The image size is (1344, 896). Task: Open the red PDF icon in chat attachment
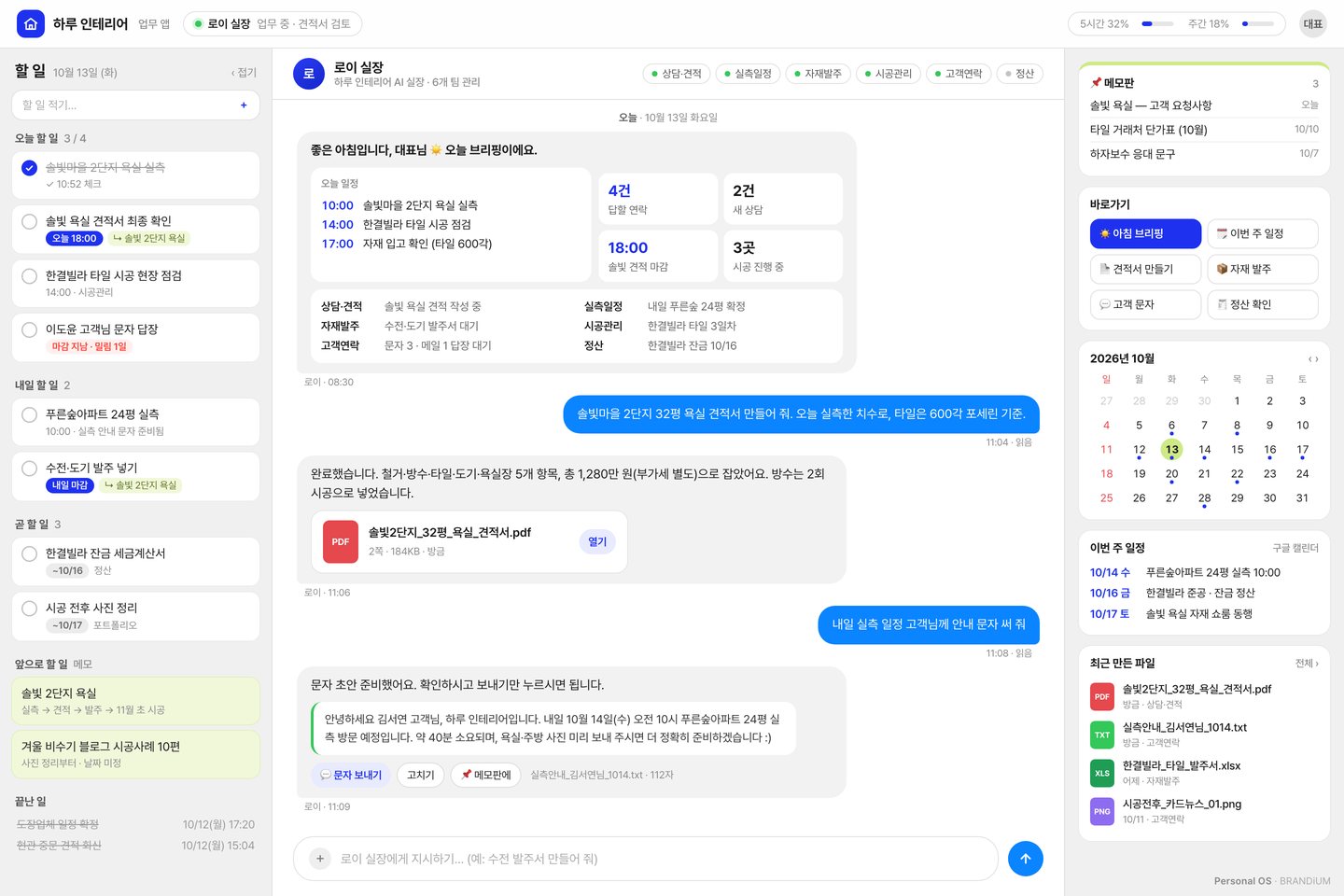tap(341, 542)
